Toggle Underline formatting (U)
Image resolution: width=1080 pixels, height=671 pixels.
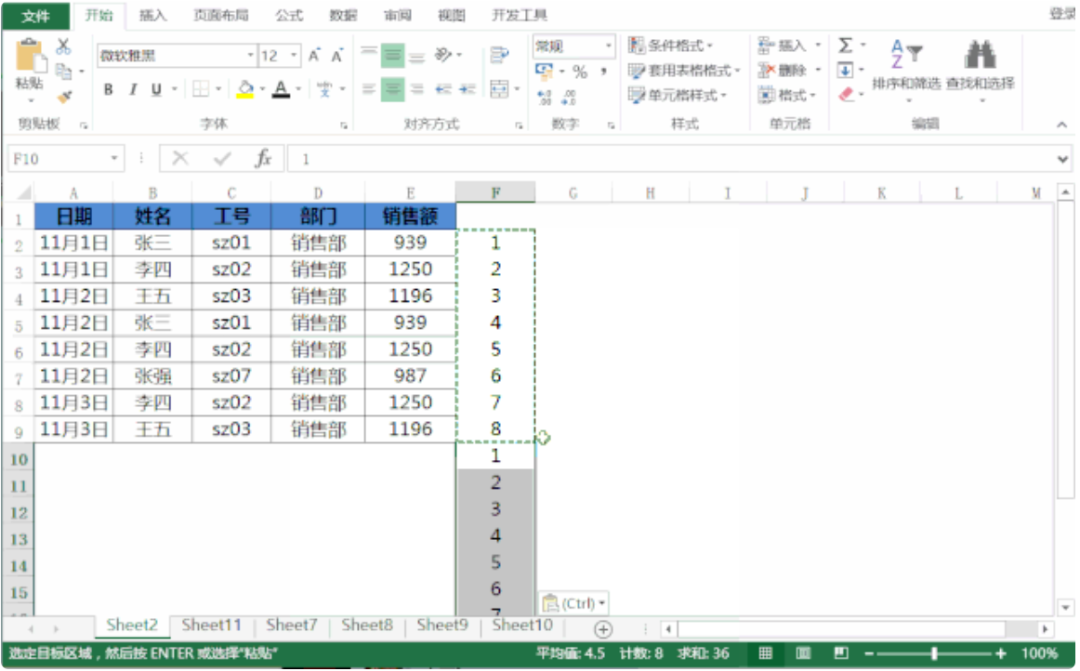156,89
